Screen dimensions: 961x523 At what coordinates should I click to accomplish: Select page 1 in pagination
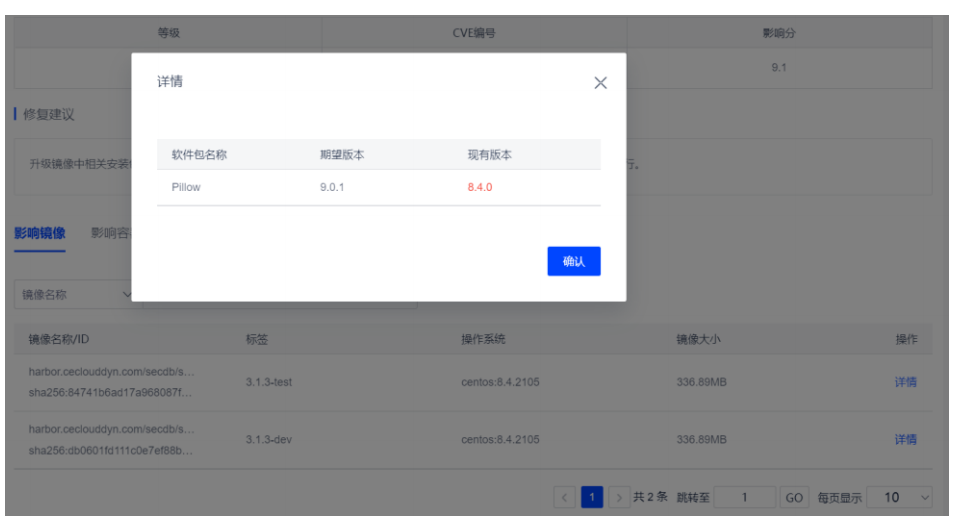click(591, 497)
